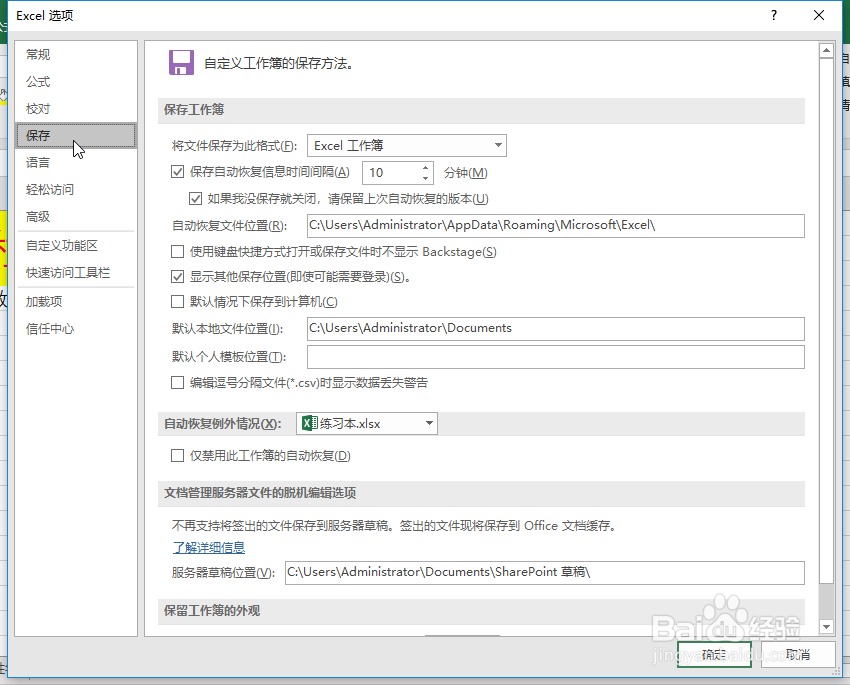Enable 仅禁用此工作簿的自动恢复 checkbox
850x685 pixels.
177,455
